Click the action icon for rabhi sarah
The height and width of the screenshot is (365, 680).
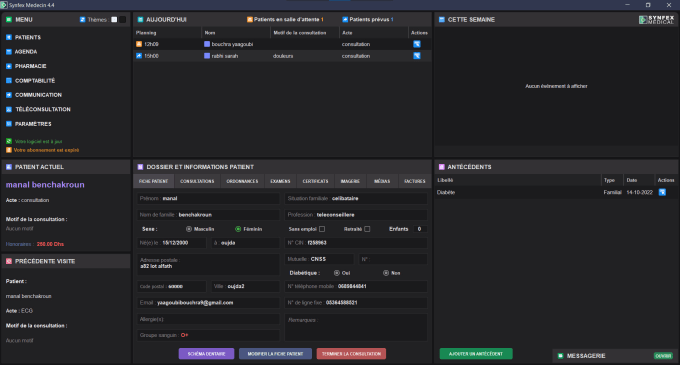point(417,56)
